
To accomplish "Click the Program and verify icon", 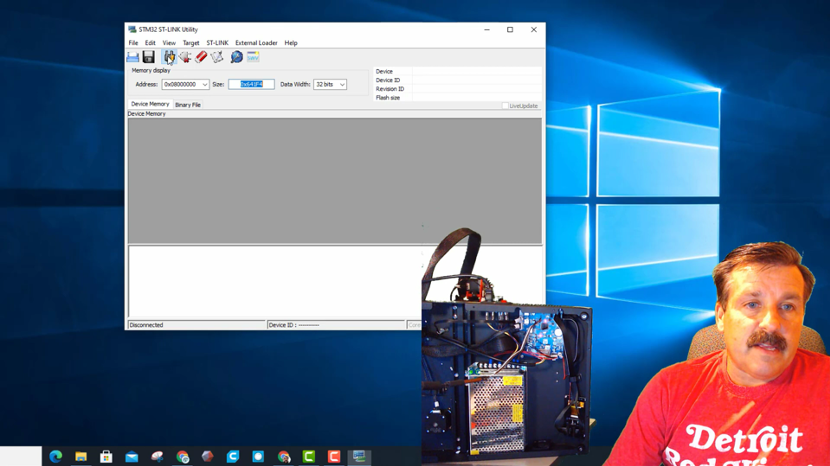I will [217, 57].
